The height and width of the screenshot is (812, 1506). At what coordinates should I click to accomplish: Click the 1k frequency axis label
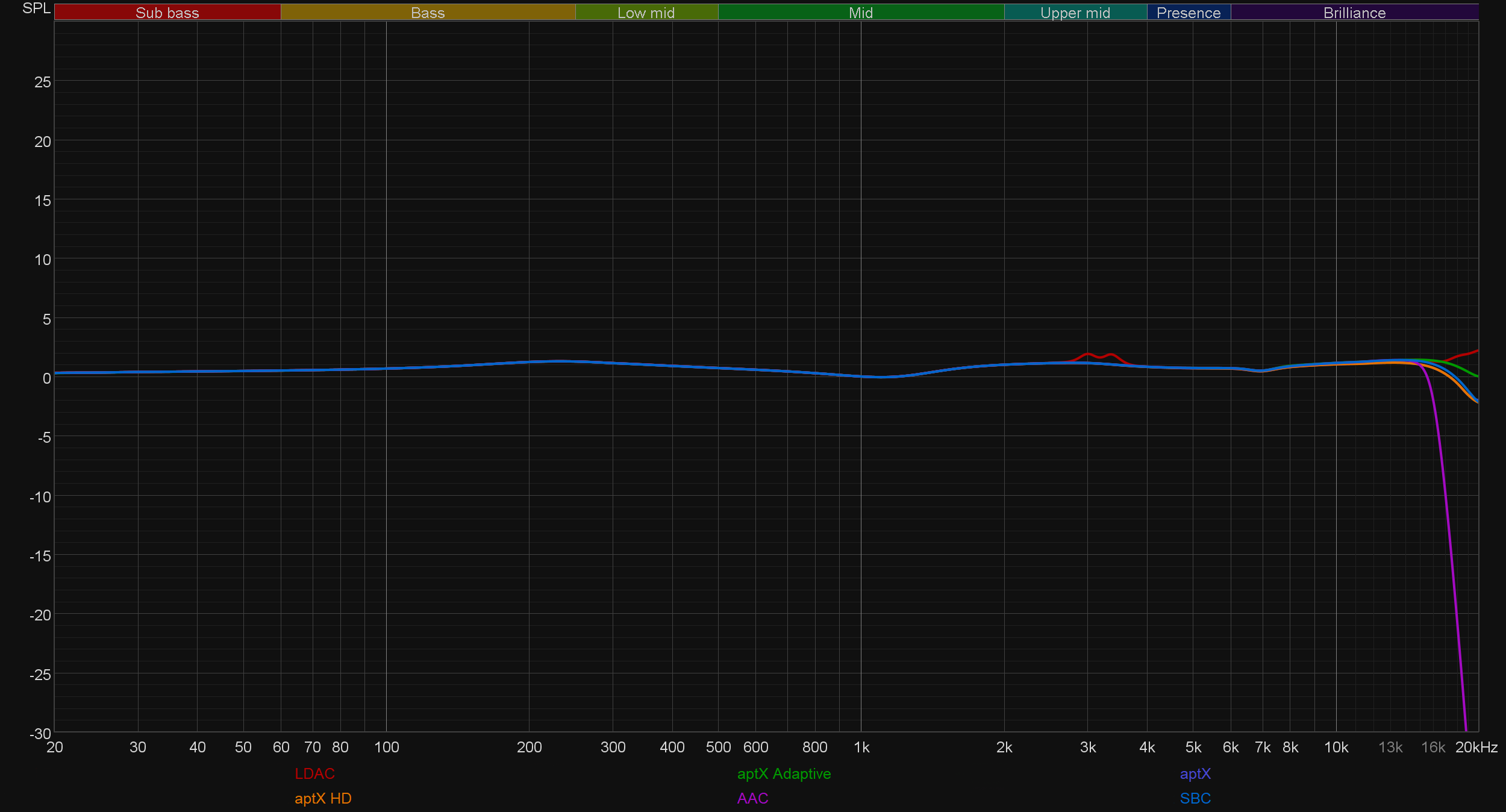(861, 748)
